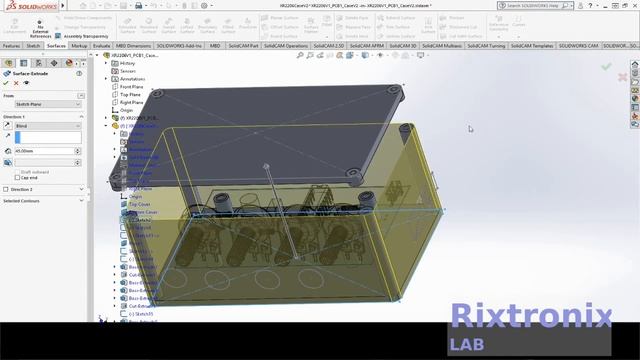Open the Design Library task pane icon
640x360 pixels.
635,73
